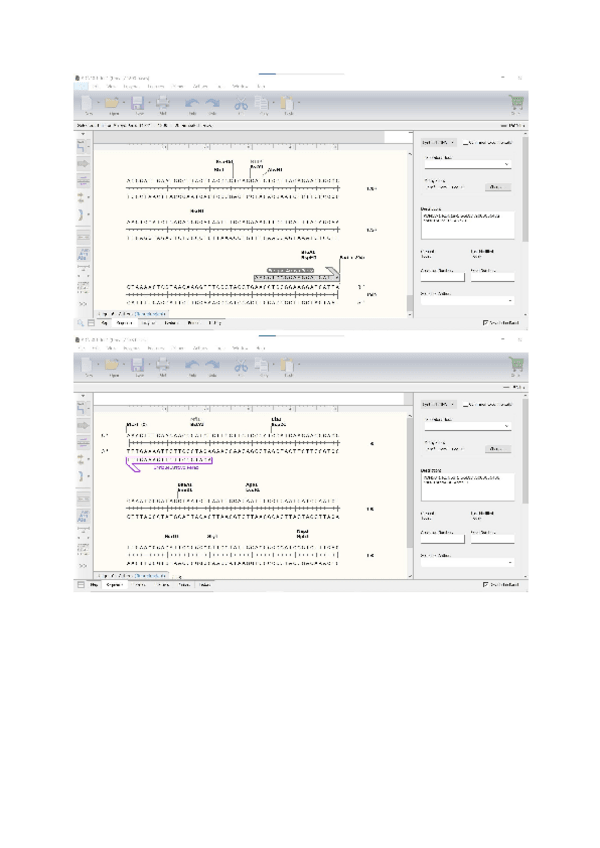Switch to Map tab in upper window

pos(104,323)
